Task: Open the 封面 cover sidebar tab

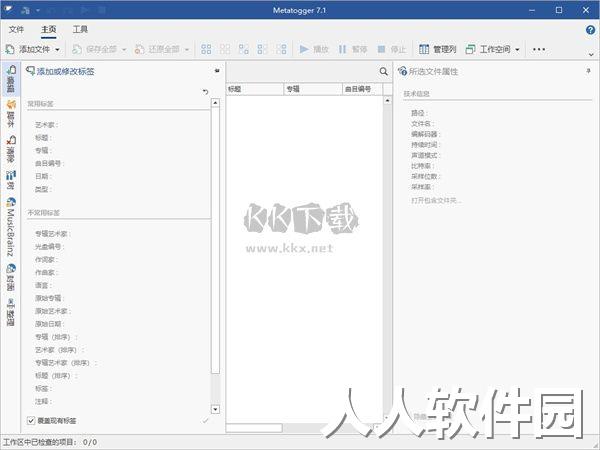Action: pyautogui.click(x=11, y=277)
